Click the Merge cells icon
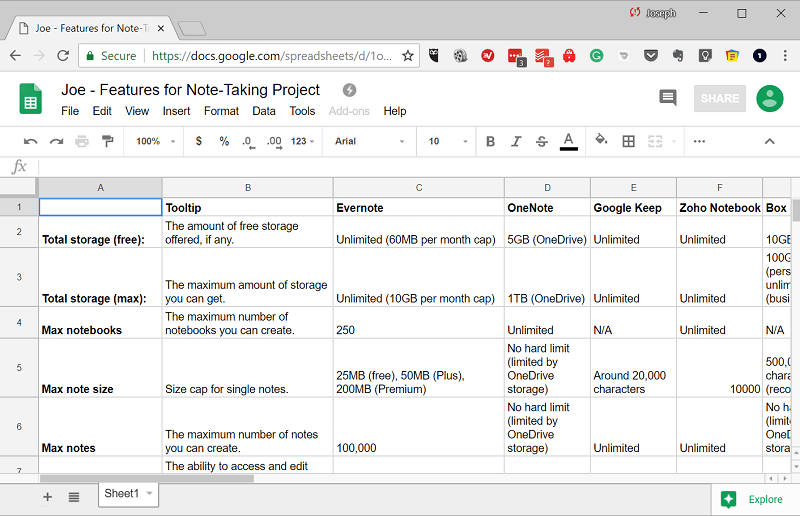This screenshot has height=516, width=800. click(655, 141)
